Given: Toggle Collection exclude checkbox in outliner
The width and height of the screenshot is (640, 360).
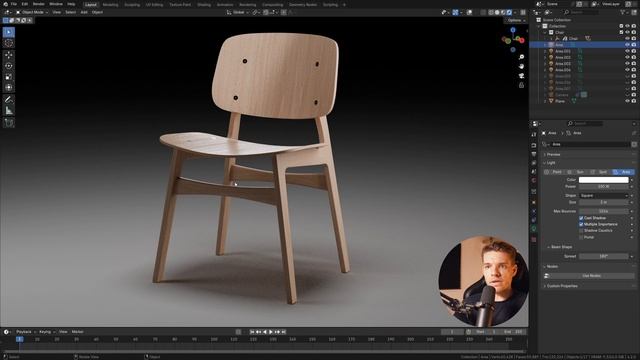Looking at the screenshot, I should point(621,26).
